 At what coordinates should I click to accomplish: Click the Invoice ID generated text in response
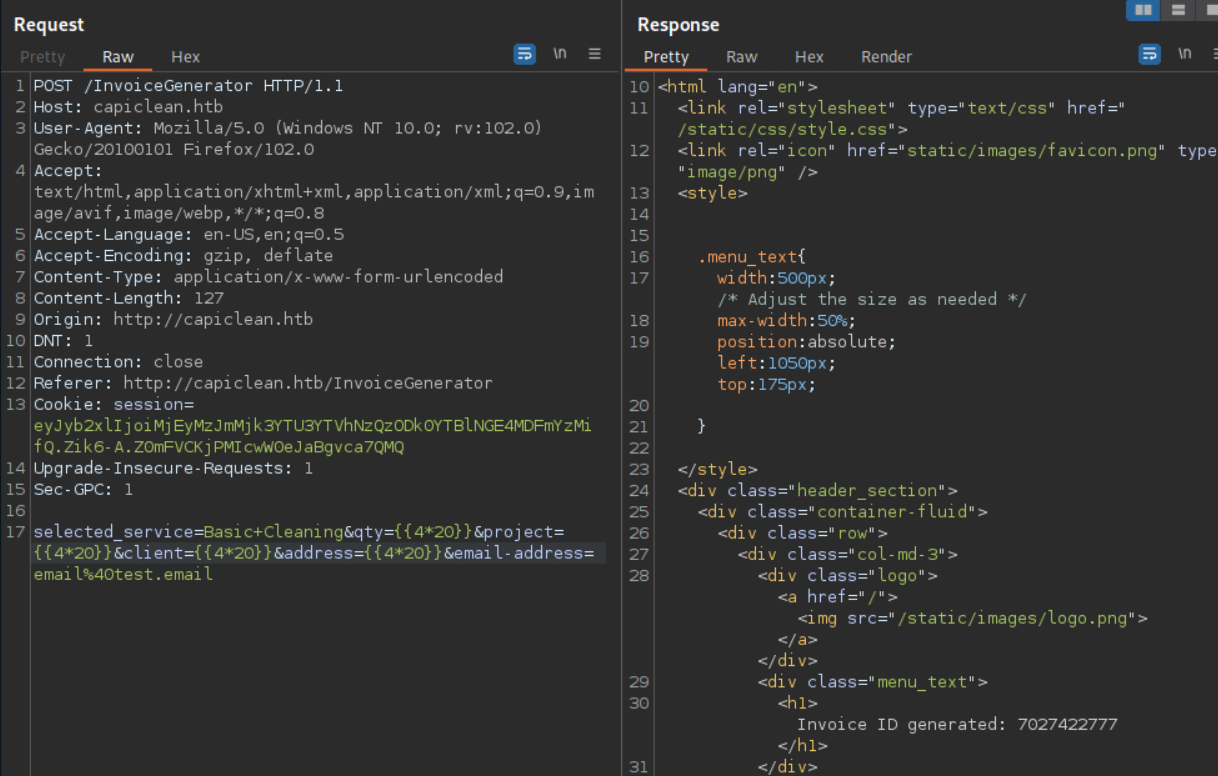coord(956,724)
